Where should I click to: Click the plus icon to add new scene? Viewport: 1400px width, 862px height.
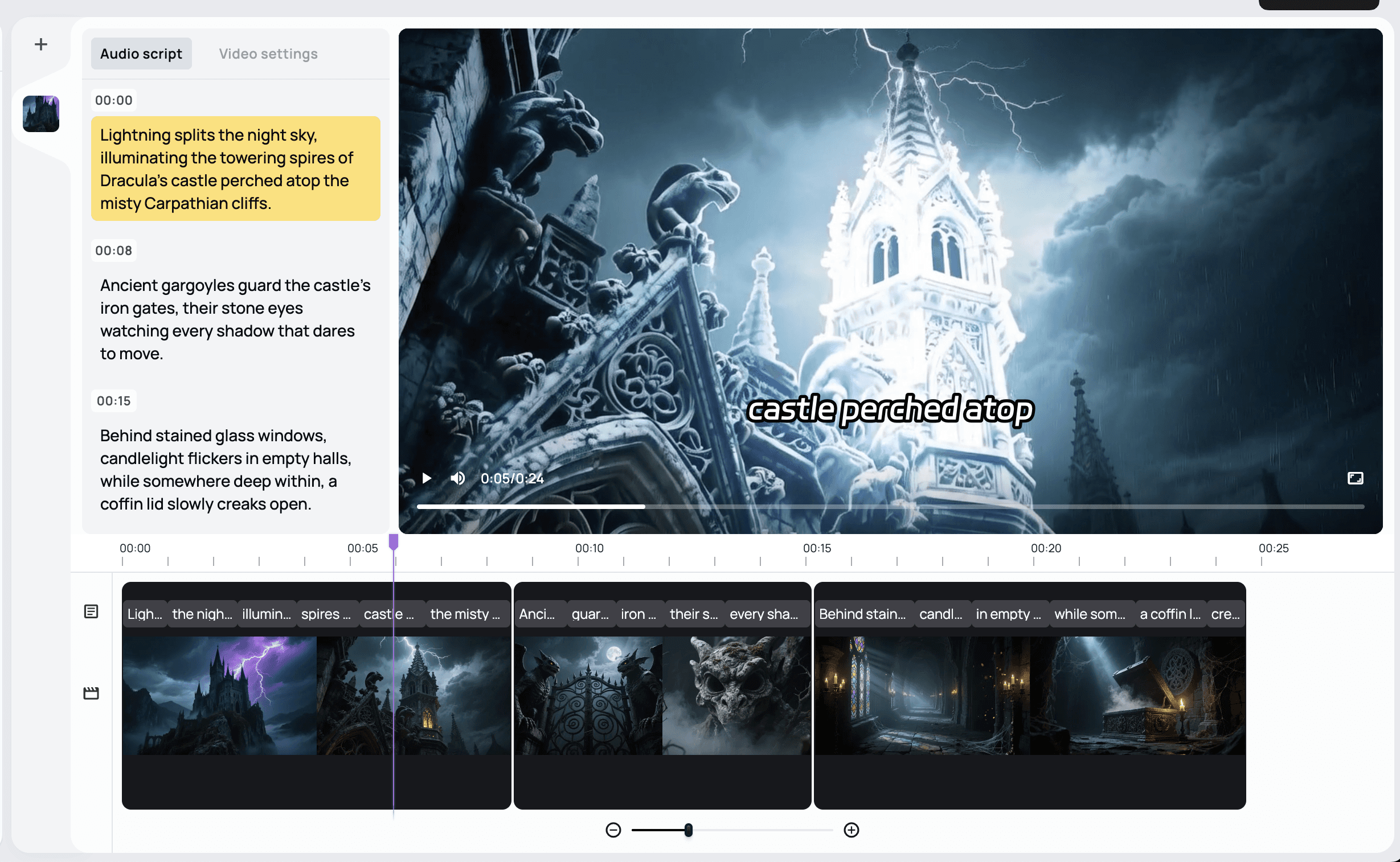[x=40, y=44]
